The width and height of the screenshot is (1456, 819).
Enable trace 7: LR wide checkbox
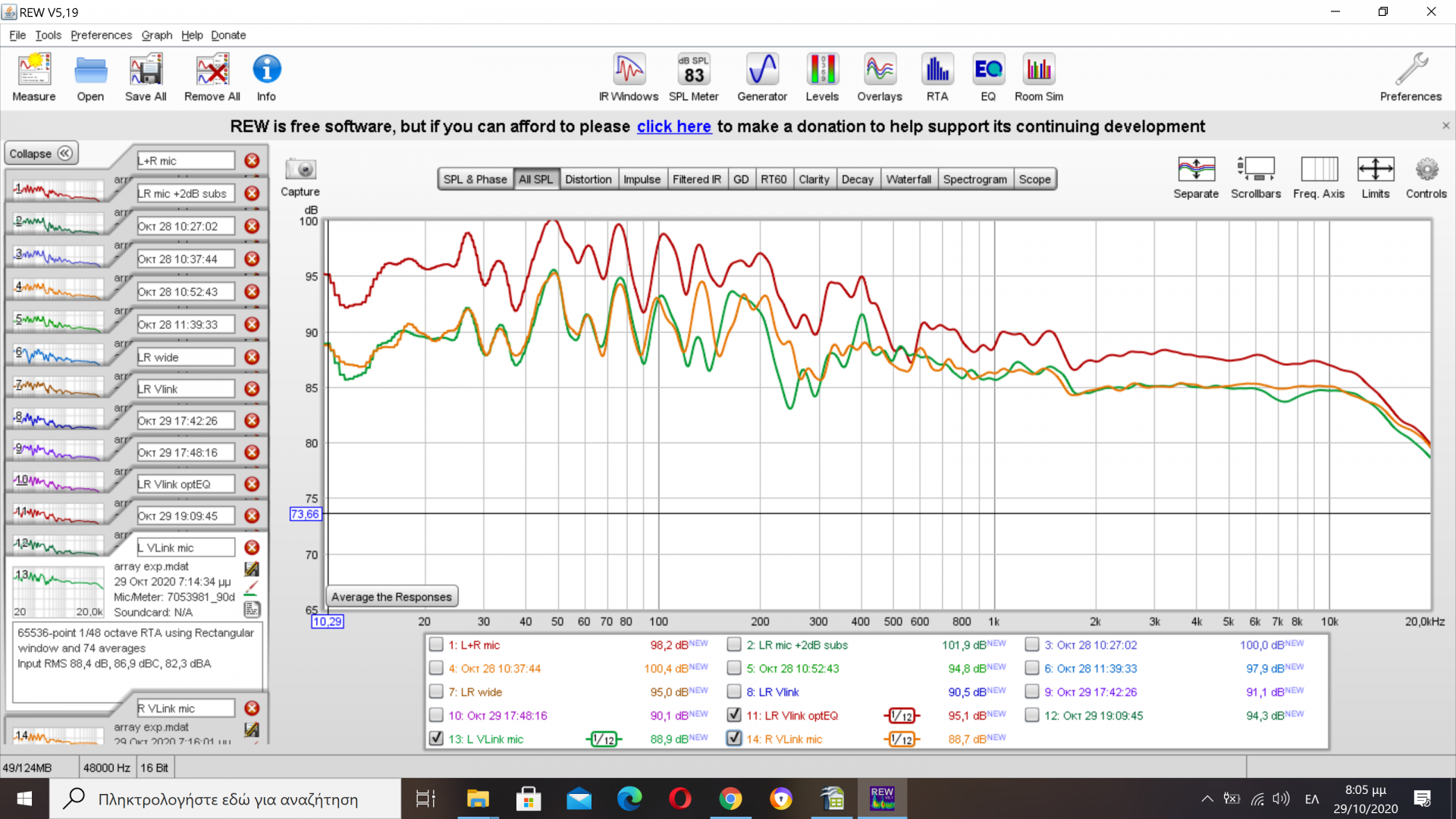[436, 692]
